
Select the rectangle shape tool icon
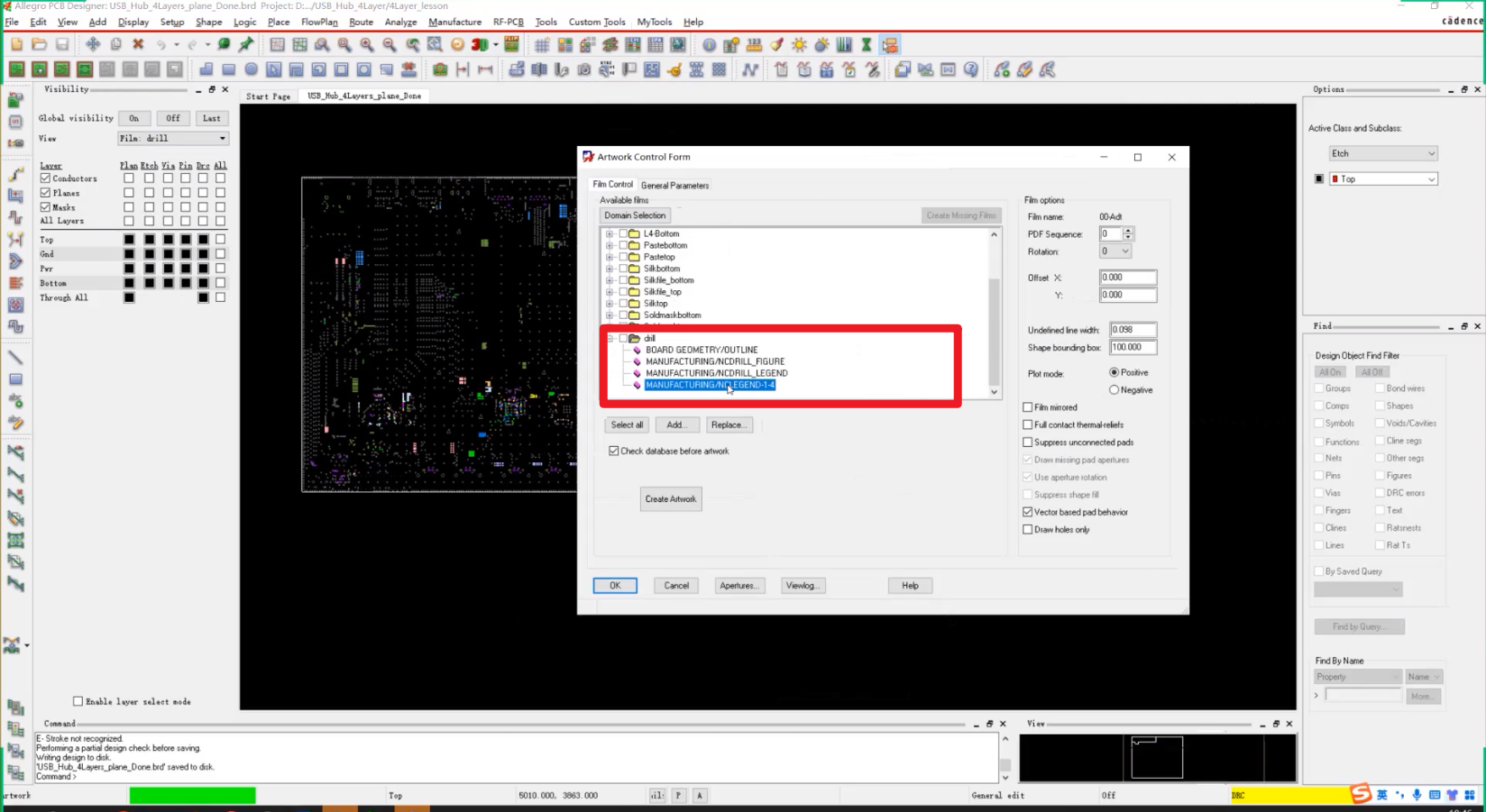(229, 69)
